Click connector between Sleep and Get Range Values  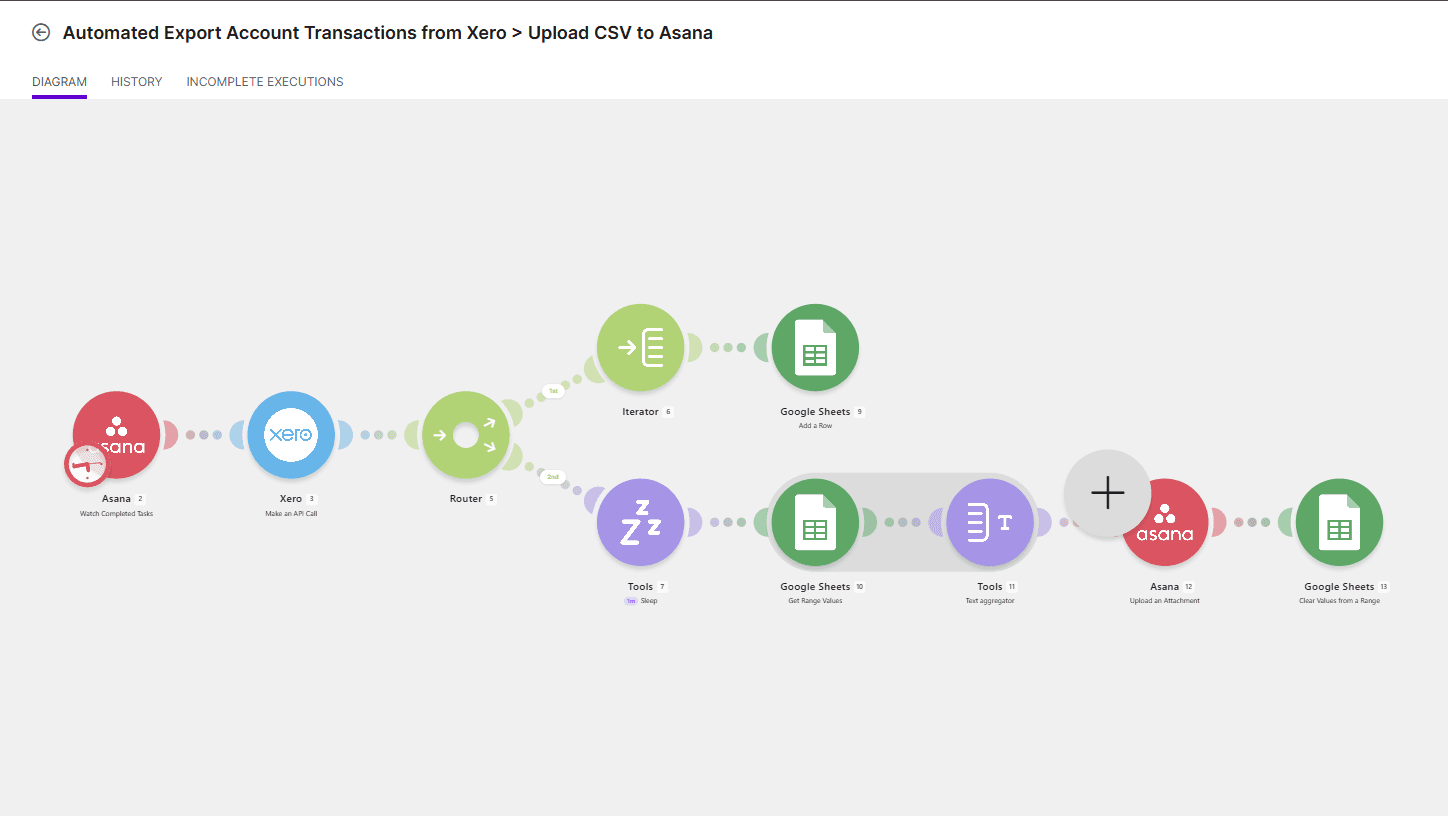pyautogui.click(x=728, y=522)
